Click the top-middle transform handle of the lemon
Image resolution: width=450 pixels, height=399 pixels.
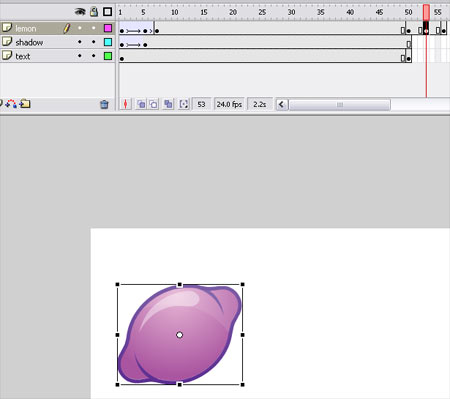[x=180, y=285]
